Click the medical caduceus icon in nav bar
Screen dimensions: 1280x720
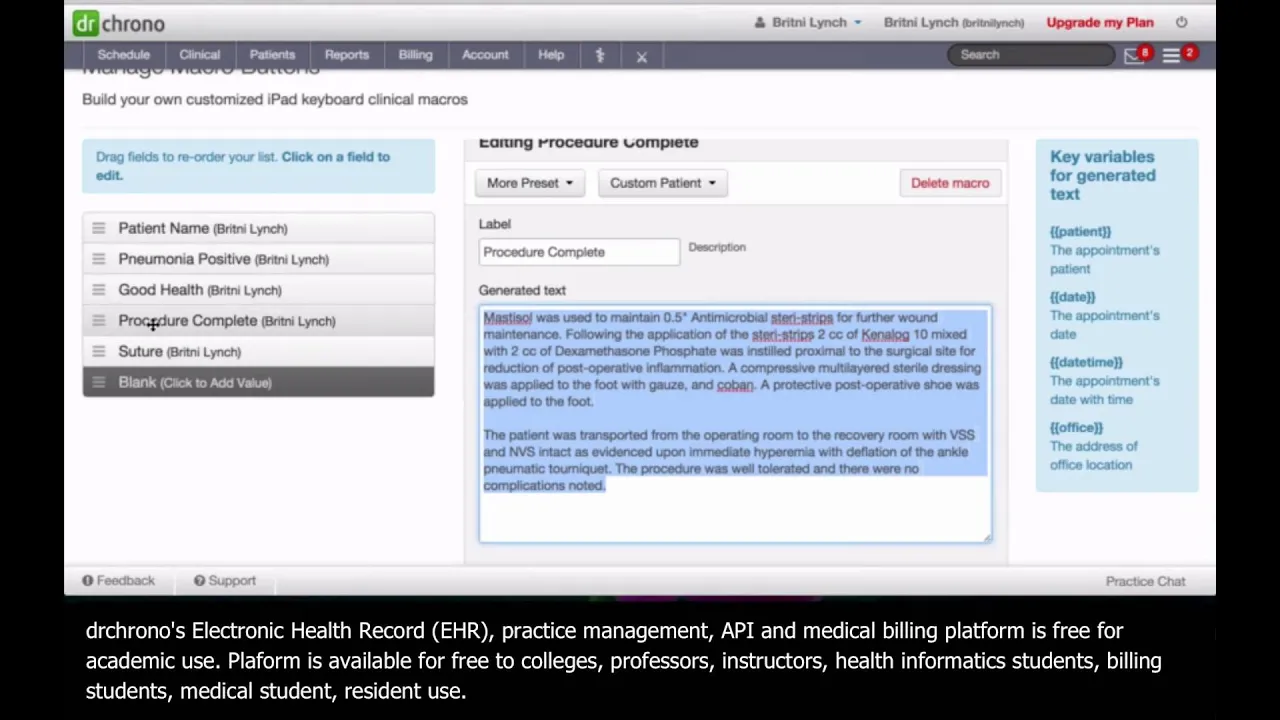pos(600,56)
